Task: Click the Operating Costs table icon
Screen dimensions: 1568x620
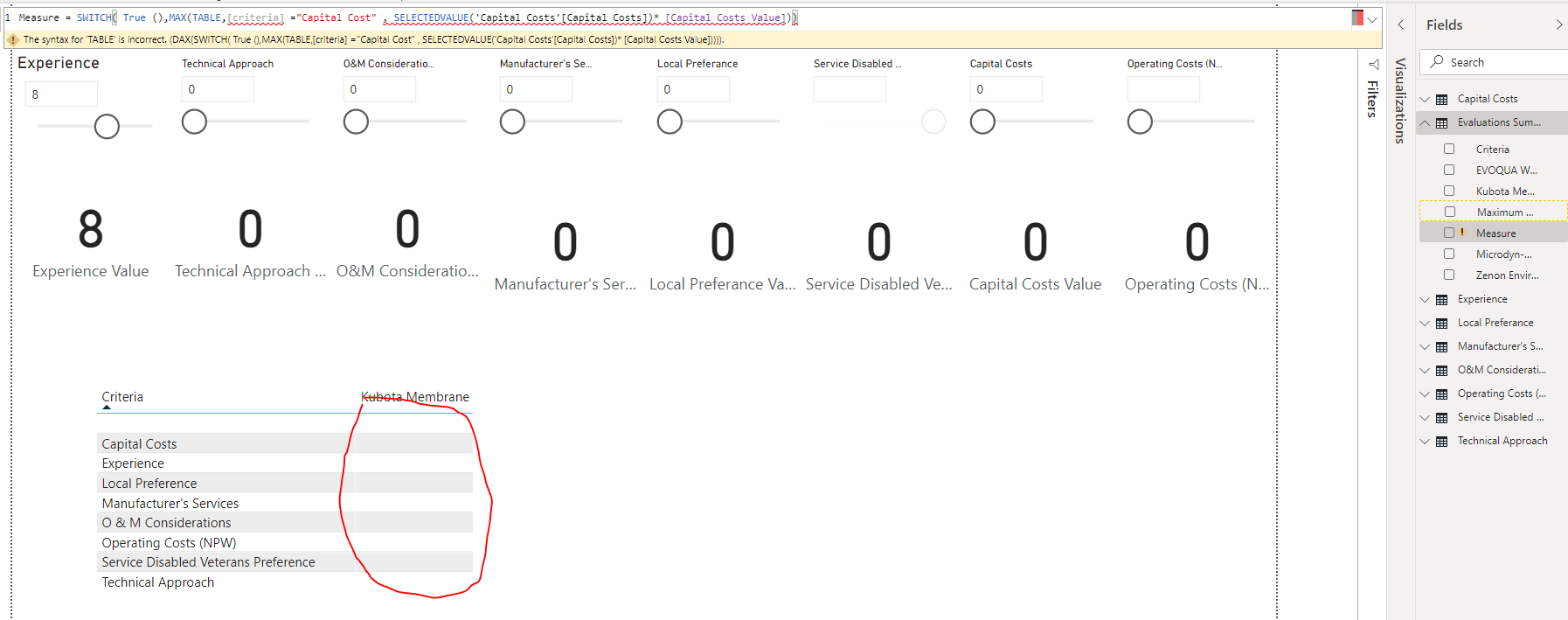Action: pyautogui.click(x=1442, y=394)
